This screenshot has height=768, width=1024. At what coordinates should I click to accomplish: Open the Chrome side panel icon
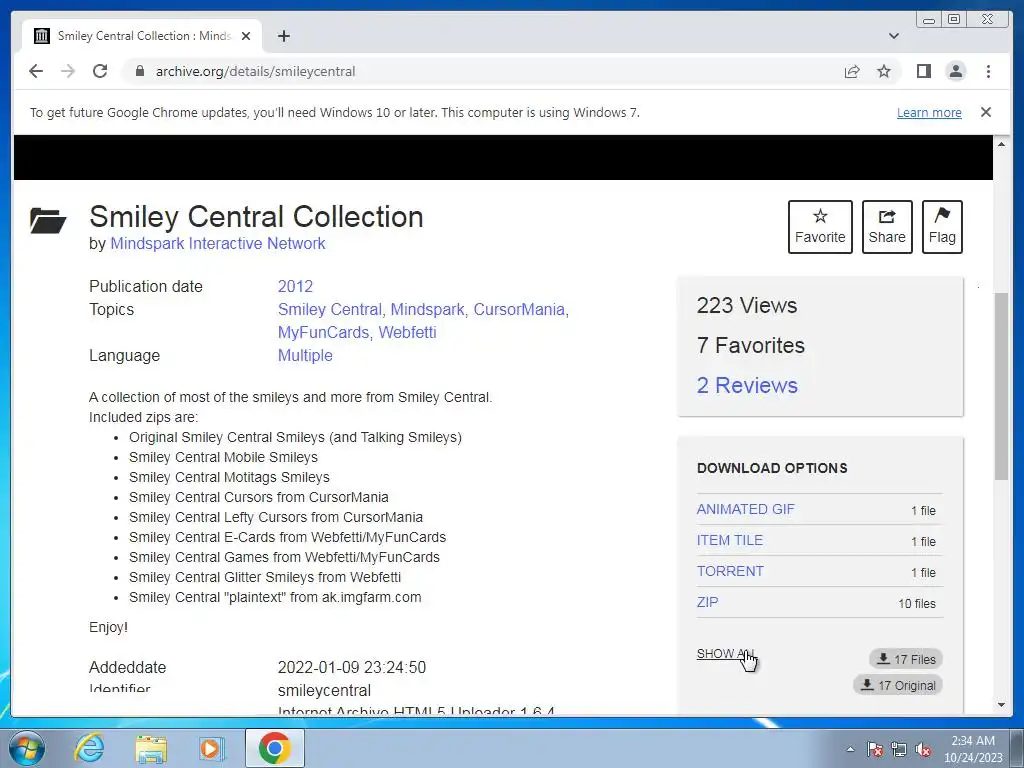tap(923, 71)
